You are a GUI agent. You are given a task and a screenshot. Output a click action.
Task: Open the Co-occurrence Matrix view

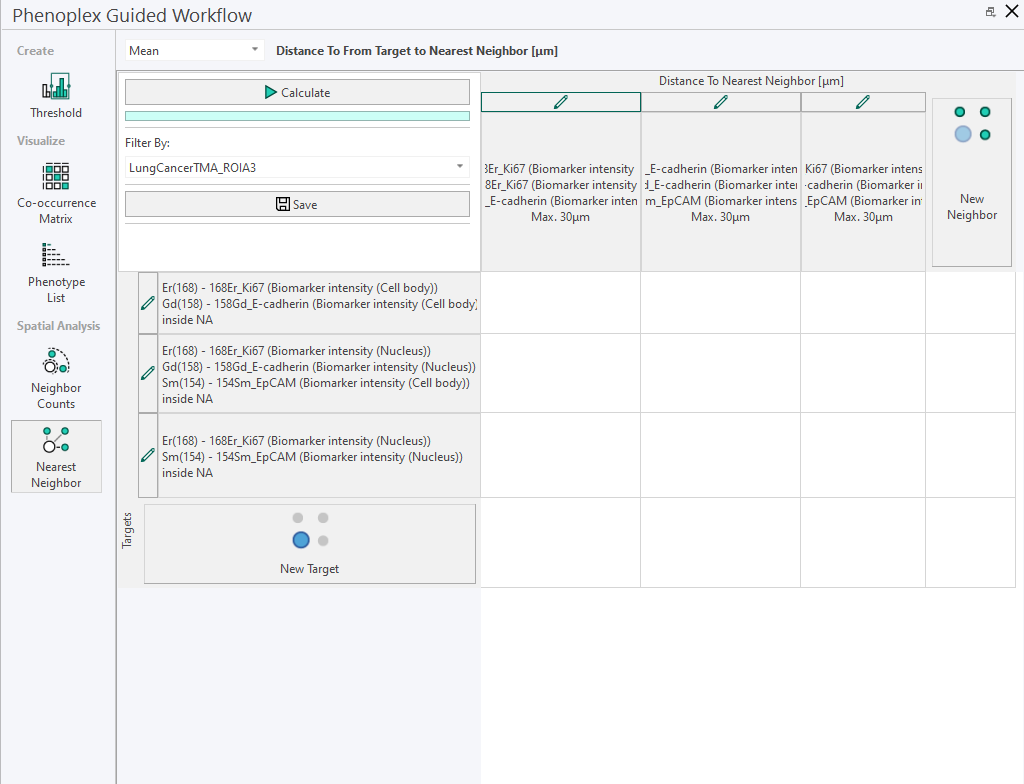click(x=56, y=193)
